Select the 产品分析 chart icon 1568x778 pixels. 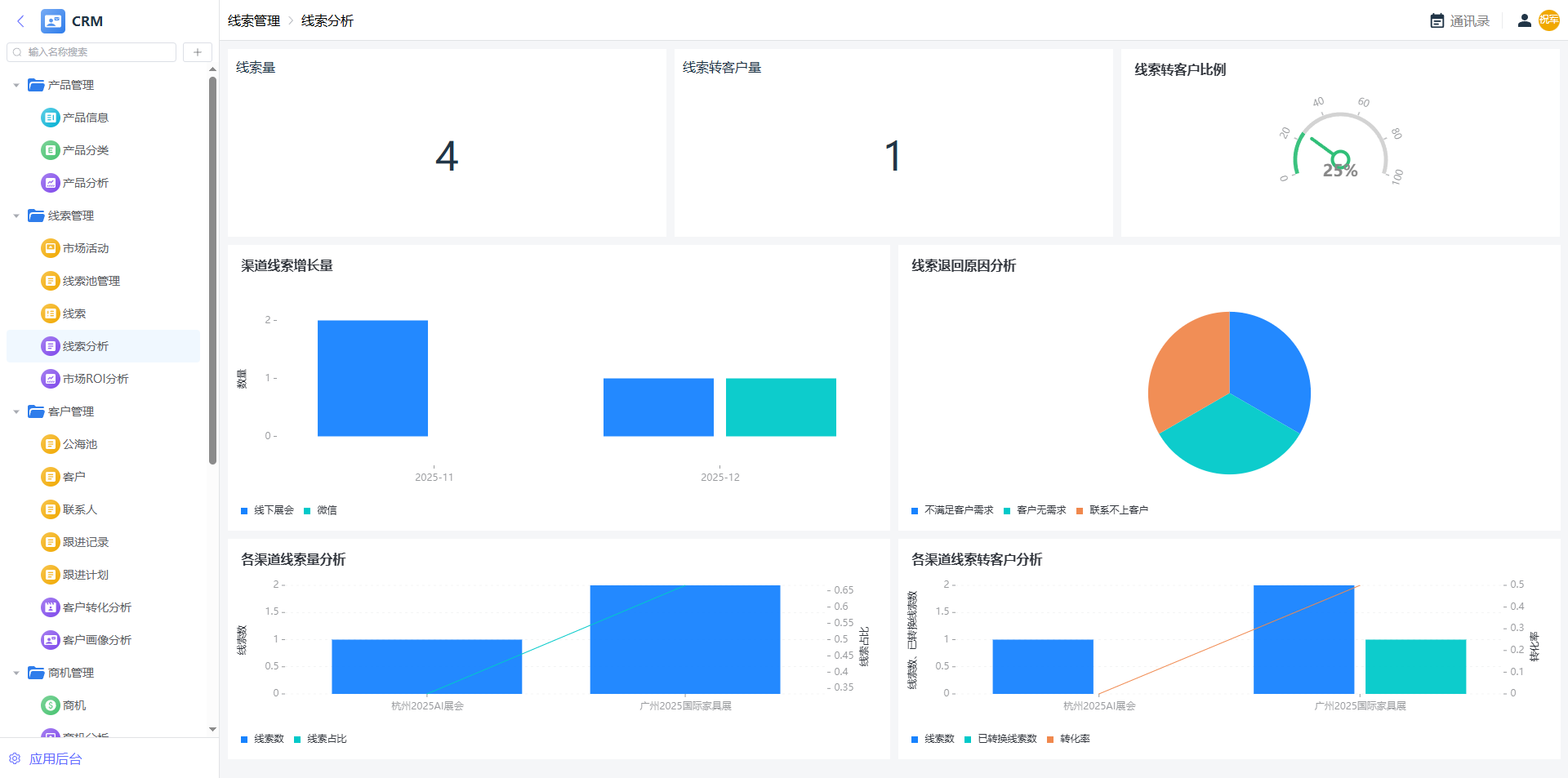[51, 183]
